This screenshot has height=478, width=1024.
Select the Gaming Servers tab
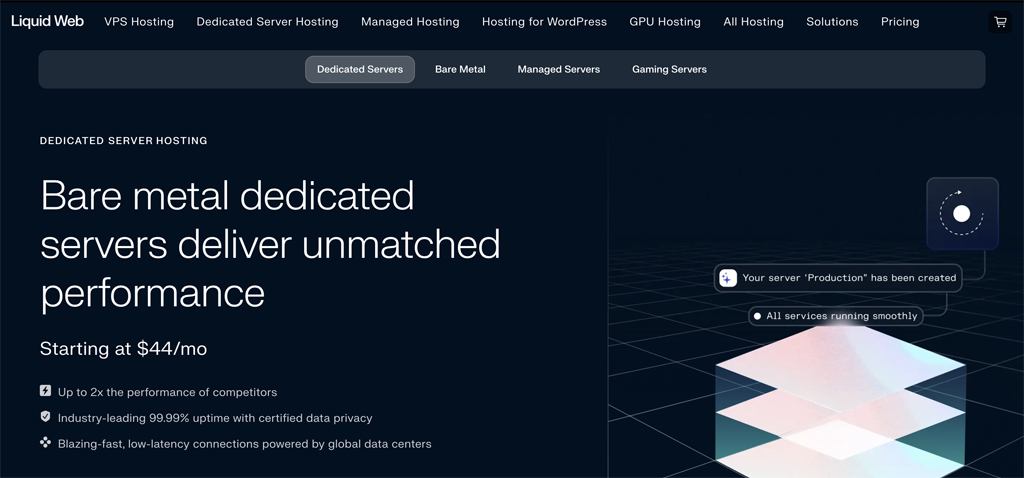pyautogui.click(x=669, y=70)
